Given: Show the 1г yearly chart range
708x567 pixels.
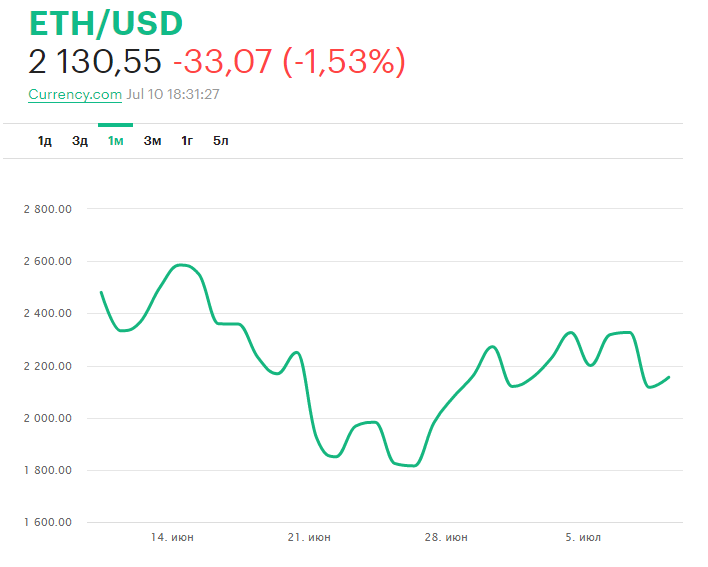Looking at the screenshot, I should [x=187, y=141].
